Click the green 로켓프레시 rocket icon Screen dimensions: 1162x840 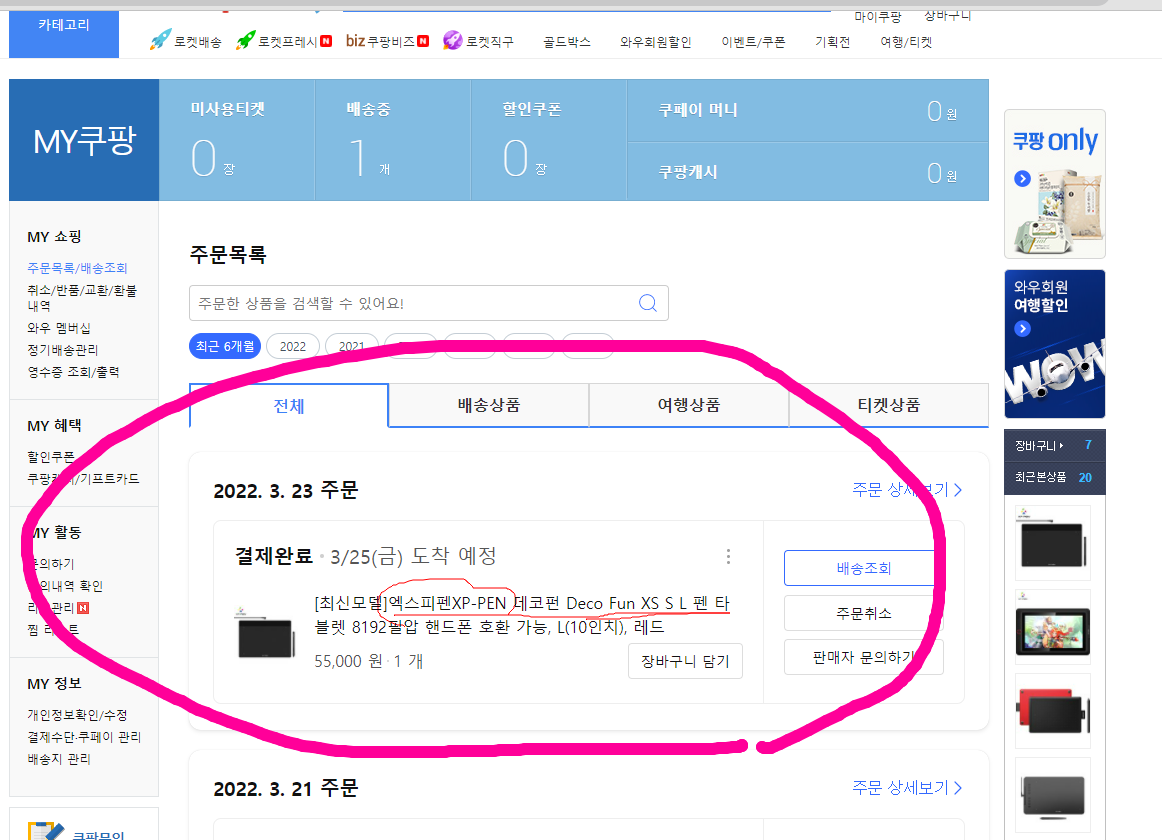pos(245,40)
